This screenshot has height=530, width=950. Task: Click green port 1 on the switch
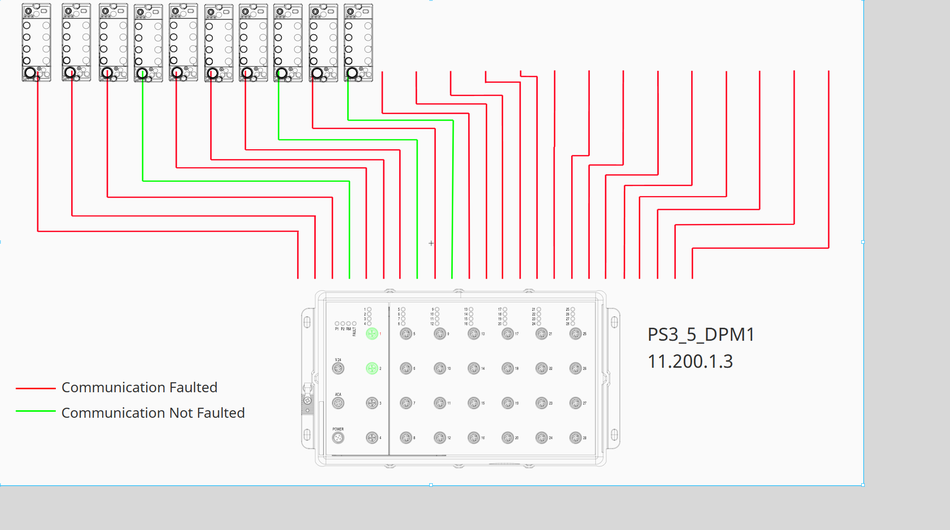pyautogui.click(x=372, y=334)
